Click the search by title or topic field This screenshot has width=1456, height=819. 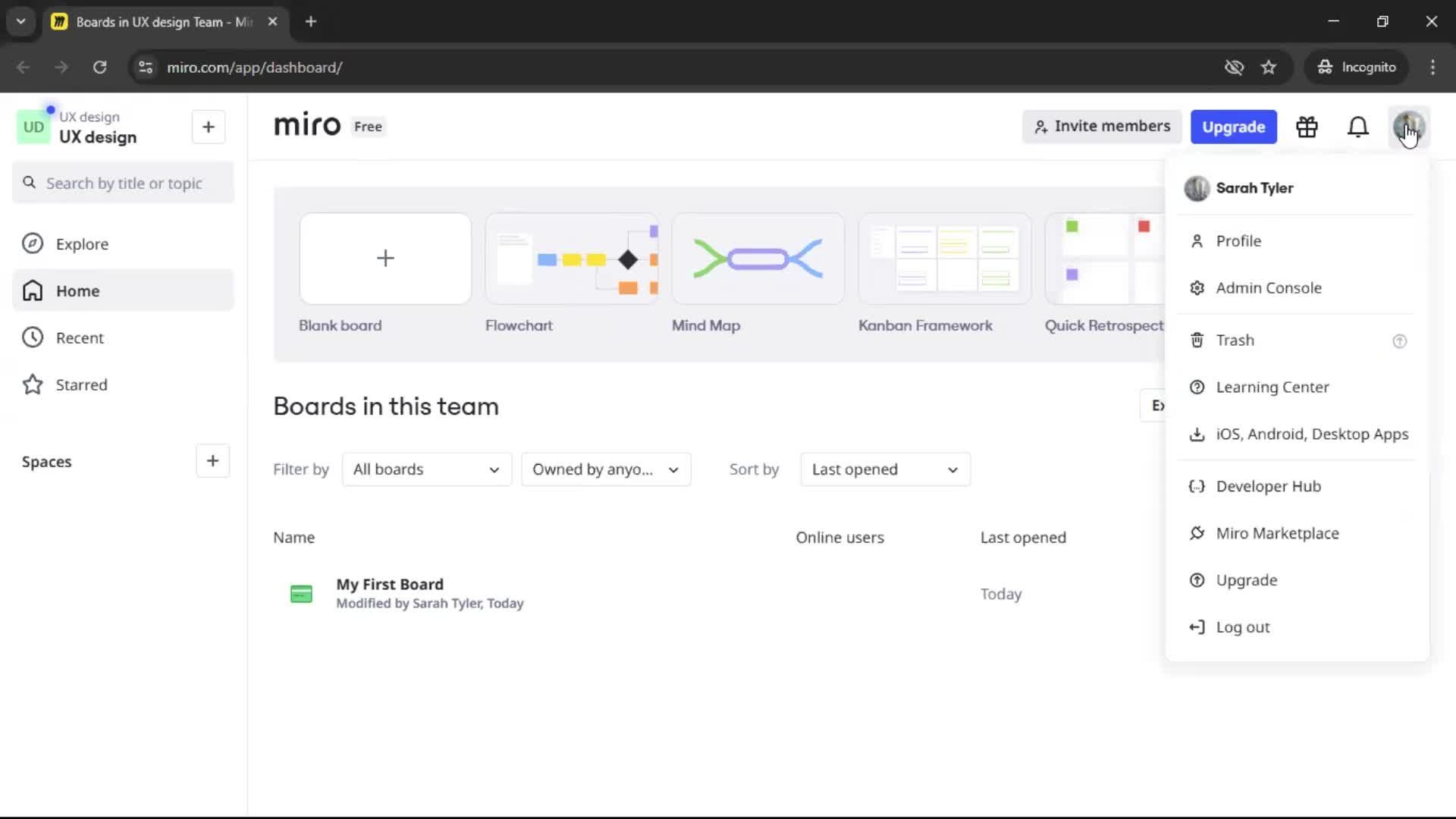tap(123, 183)
